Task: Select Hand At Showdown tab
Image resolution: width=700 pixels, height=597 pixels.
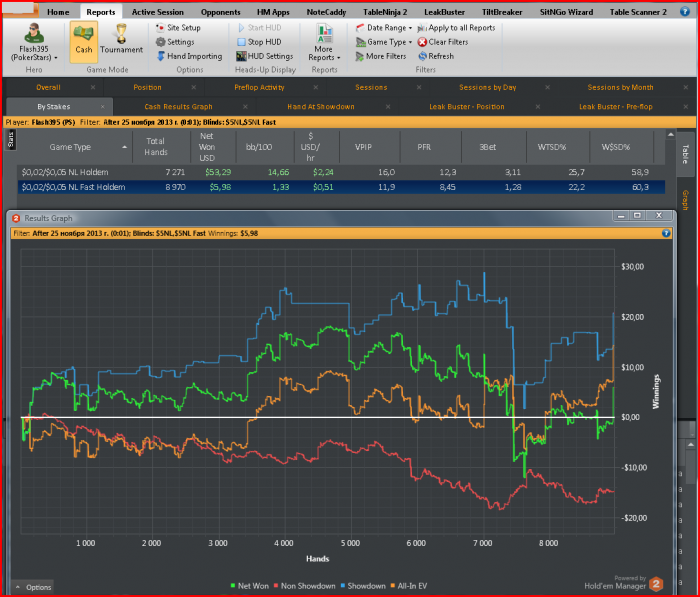Action: click(x=321, y=107)
